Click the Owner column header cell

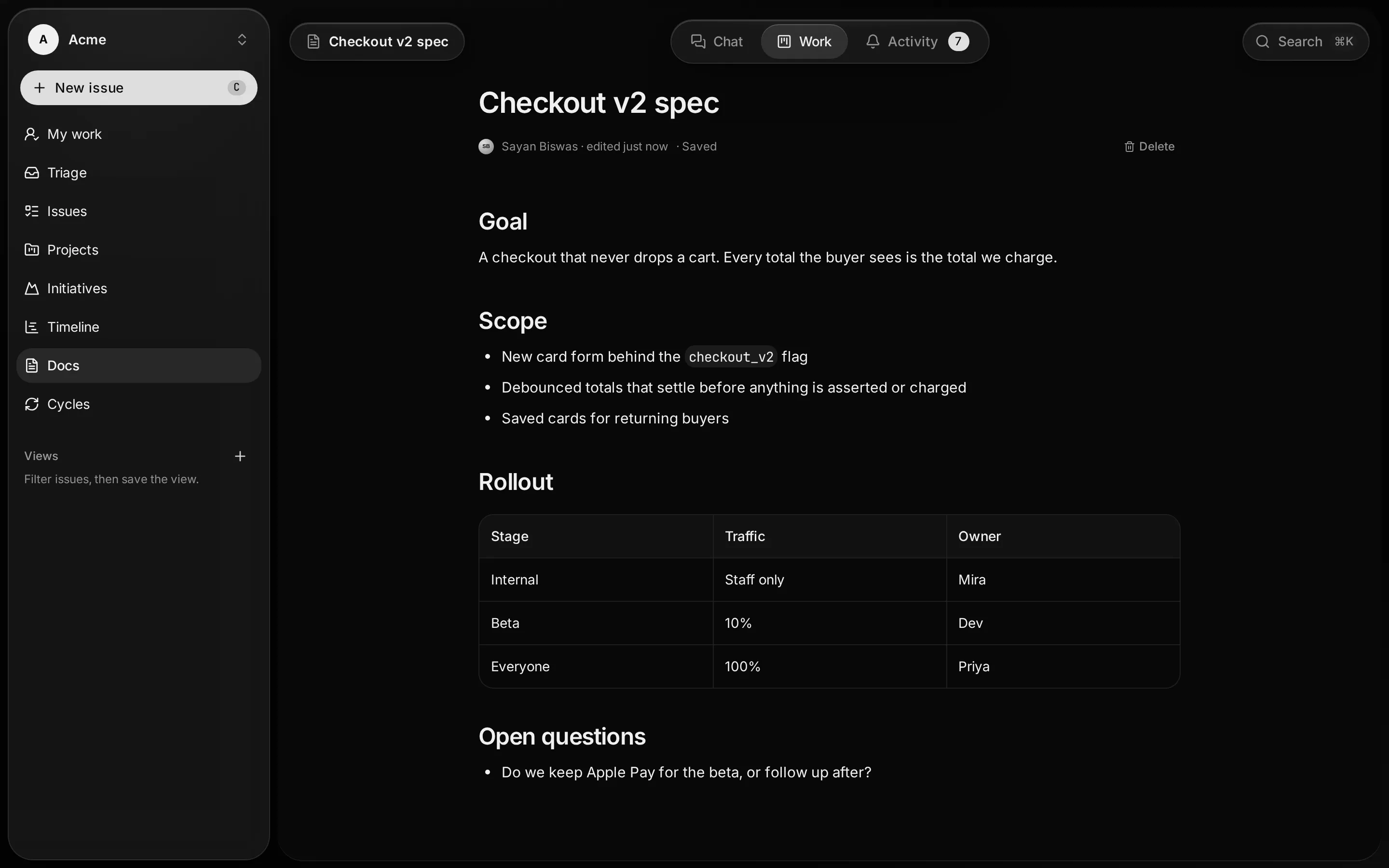[1063, 536]
